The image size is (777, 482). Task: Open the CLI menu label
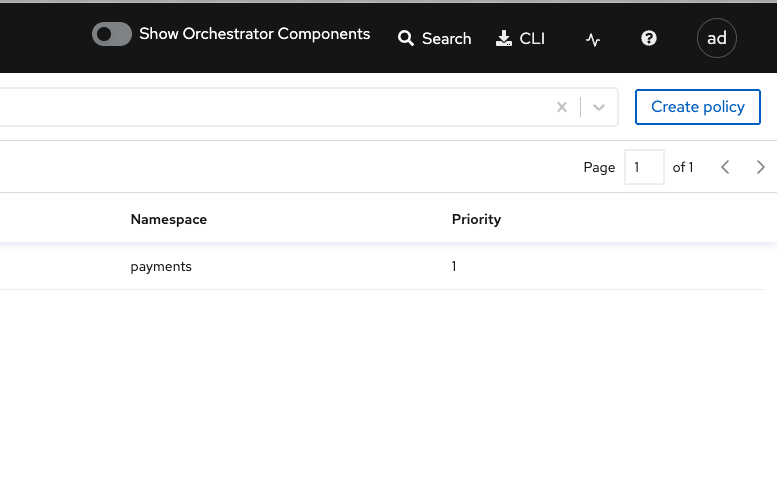tap(532, 39)
